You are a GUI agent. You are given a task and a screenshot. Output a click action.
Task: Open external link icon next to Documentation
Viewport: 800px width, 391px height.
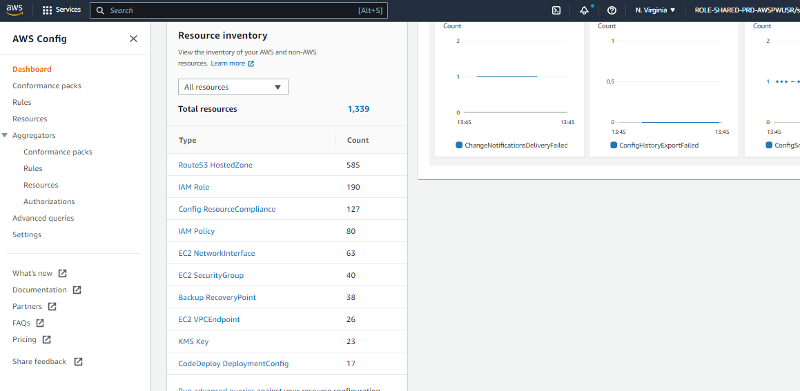pos(77,290)
